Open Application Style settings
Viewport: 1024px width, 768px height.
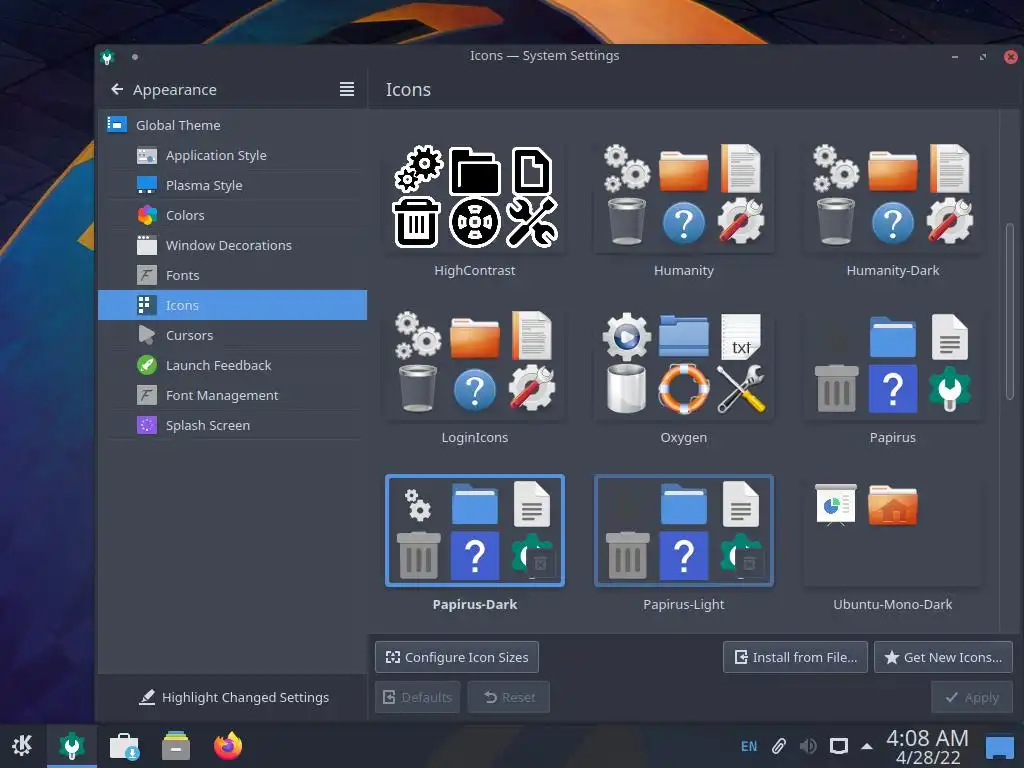pyautogui.click(x=232, y=155)
